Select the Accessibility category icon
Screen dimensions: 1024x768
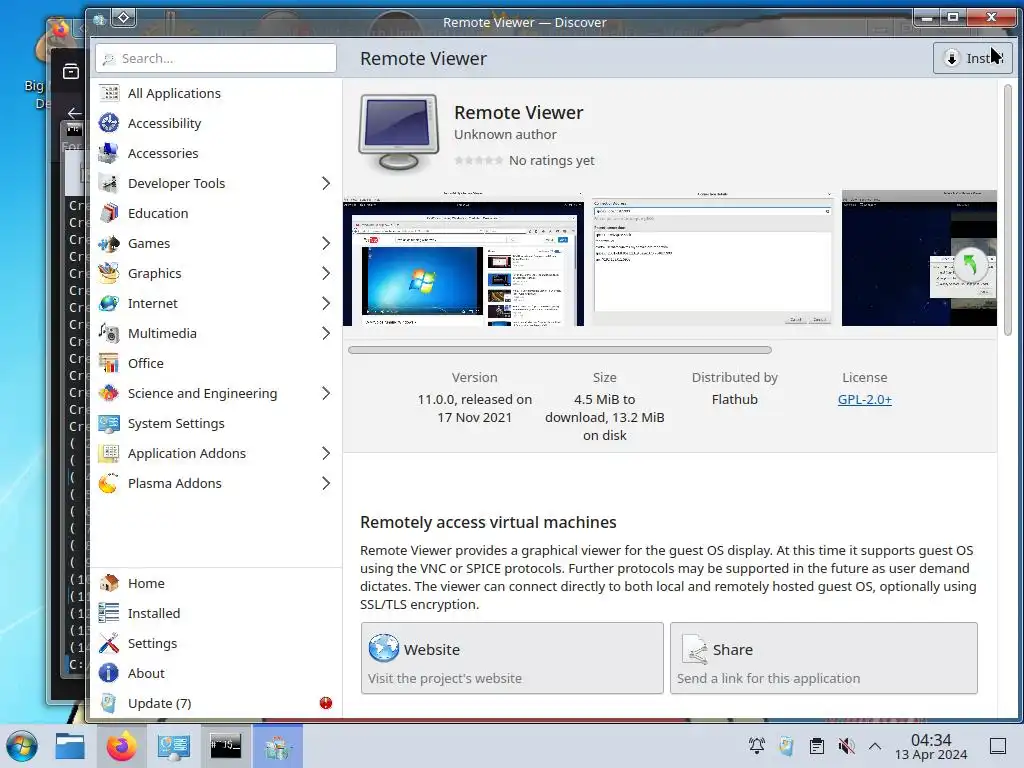(109, 123)
